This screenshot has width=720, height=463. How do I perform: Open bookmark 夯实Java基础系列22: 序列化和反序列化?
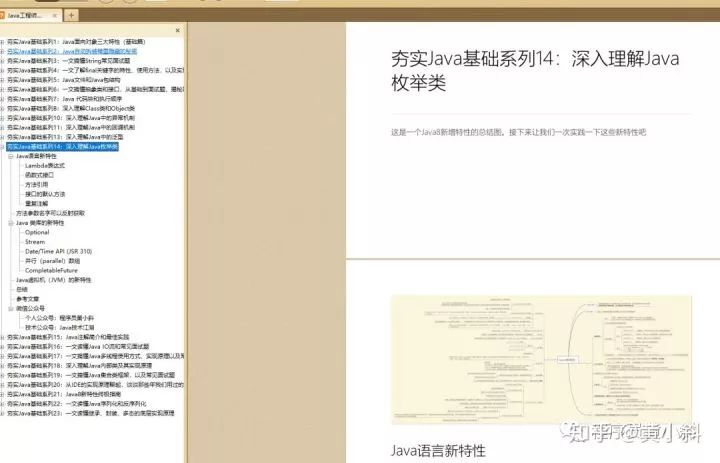point(76,404)
